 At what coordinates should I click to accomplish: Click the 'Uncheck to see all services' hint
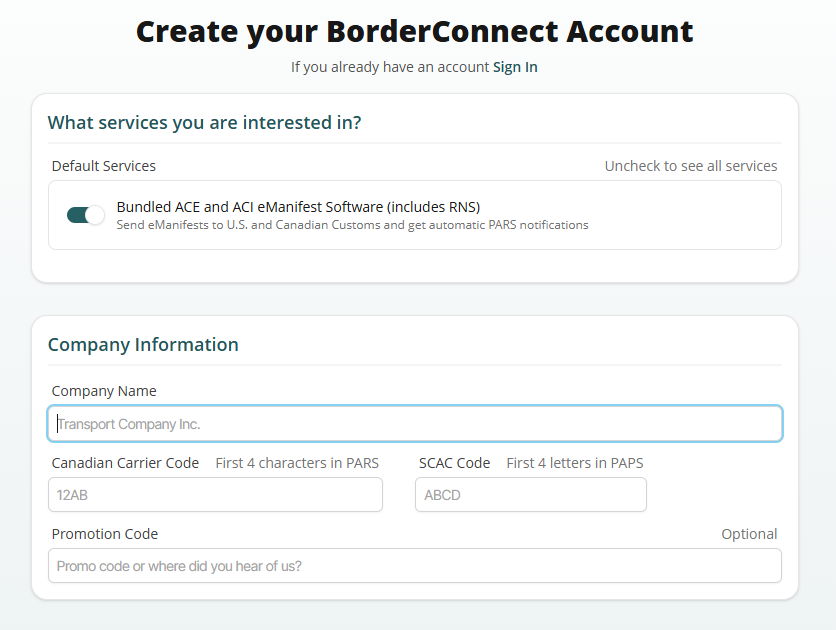click(690, 166)
